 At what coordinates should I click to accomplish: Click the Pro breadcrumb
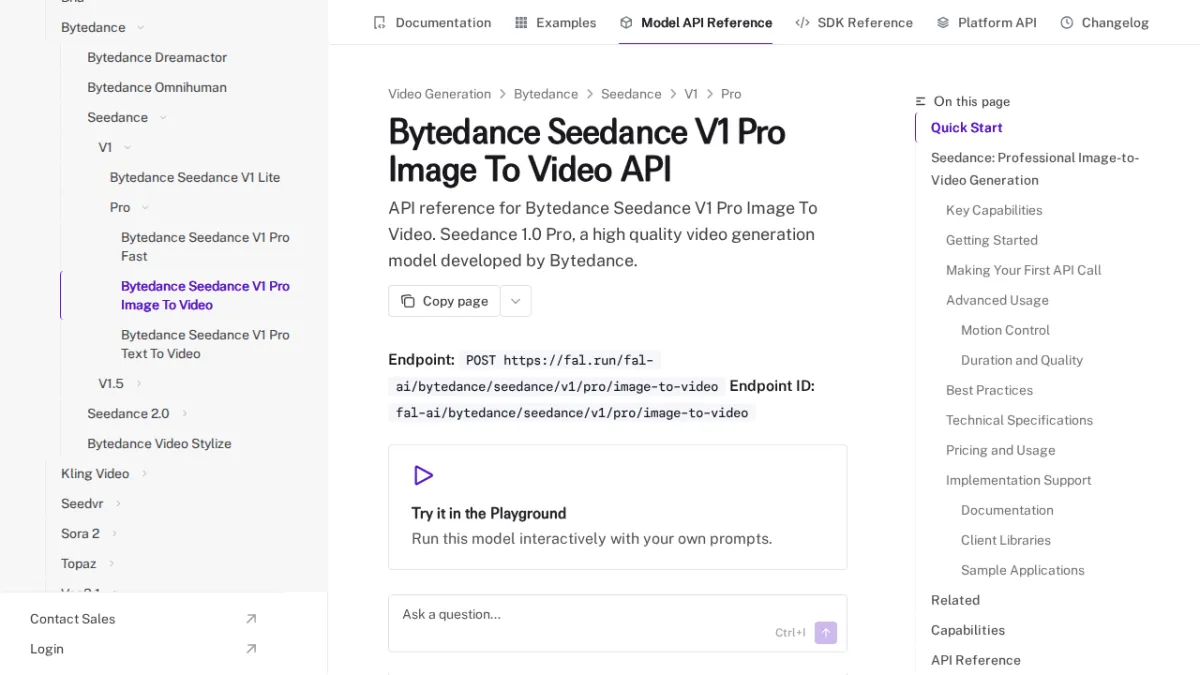pos(731,94)
